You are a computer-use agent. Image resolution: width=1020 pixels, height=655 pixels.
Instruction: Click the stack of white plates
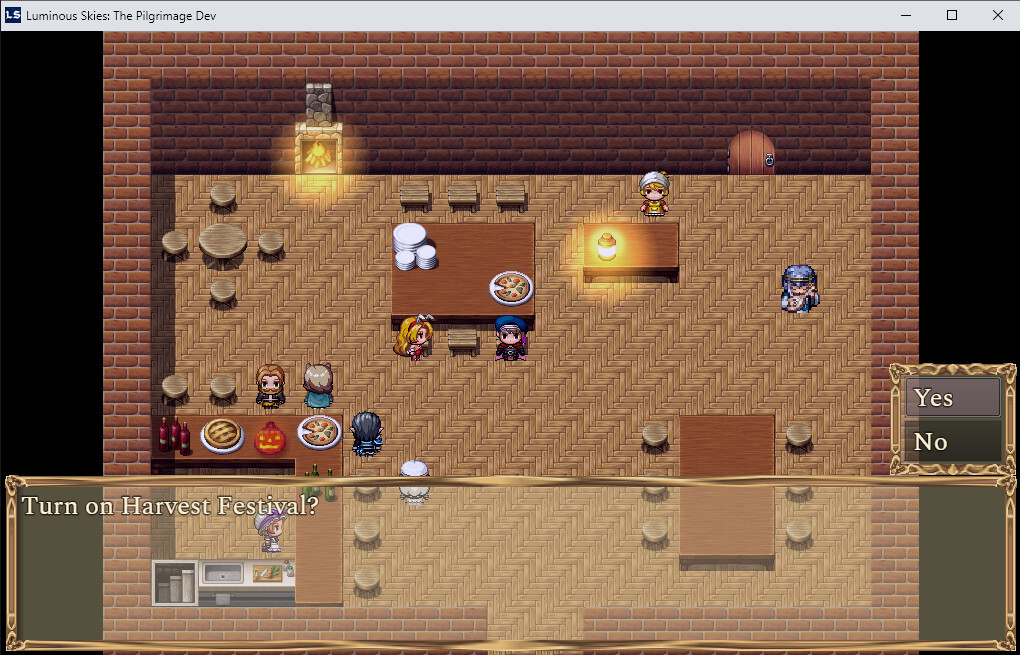coord(414,247)
